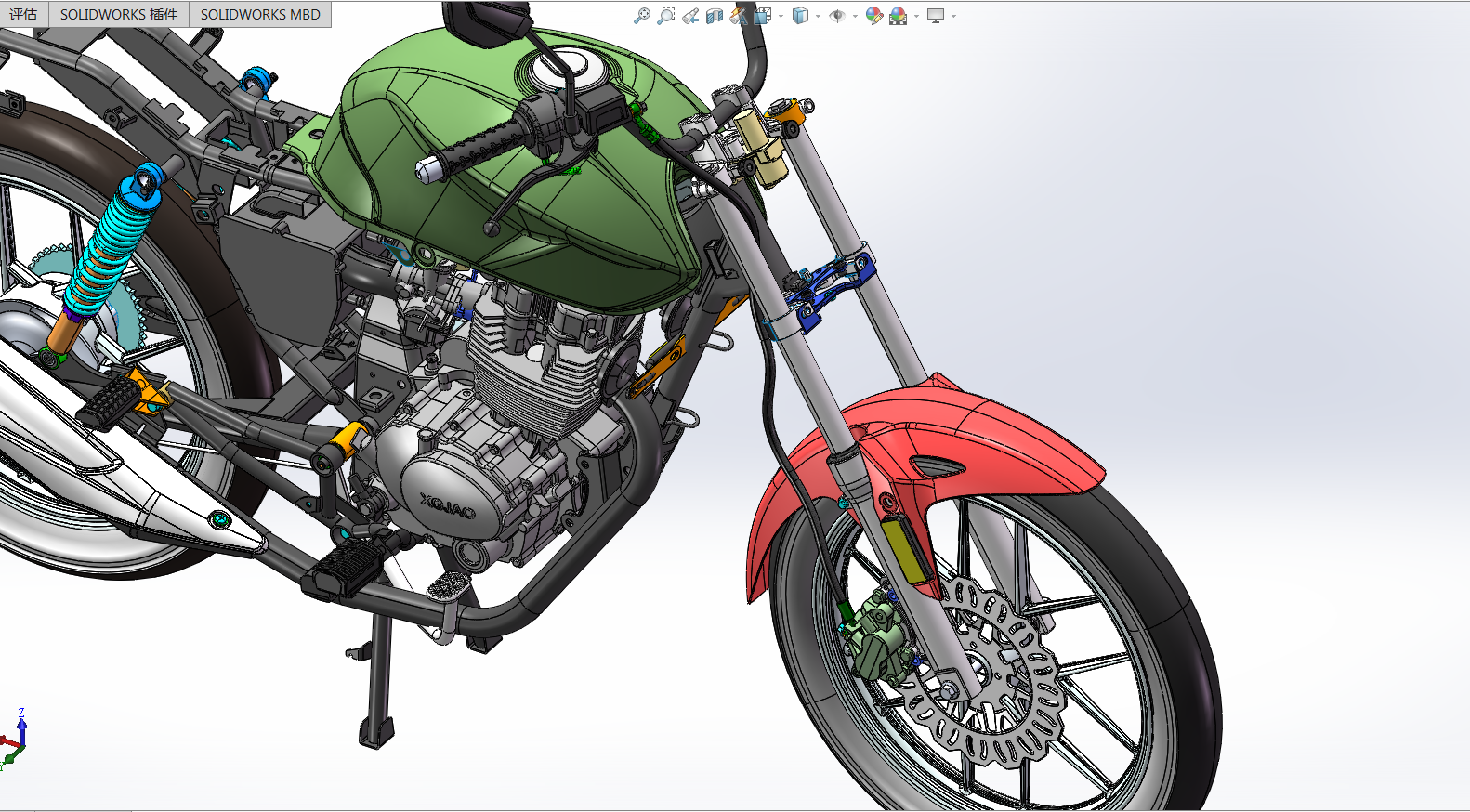Open the SOLIDWORKS 插件 tab
Viewport: 1470px width, 812px height.
coord(119,14)
